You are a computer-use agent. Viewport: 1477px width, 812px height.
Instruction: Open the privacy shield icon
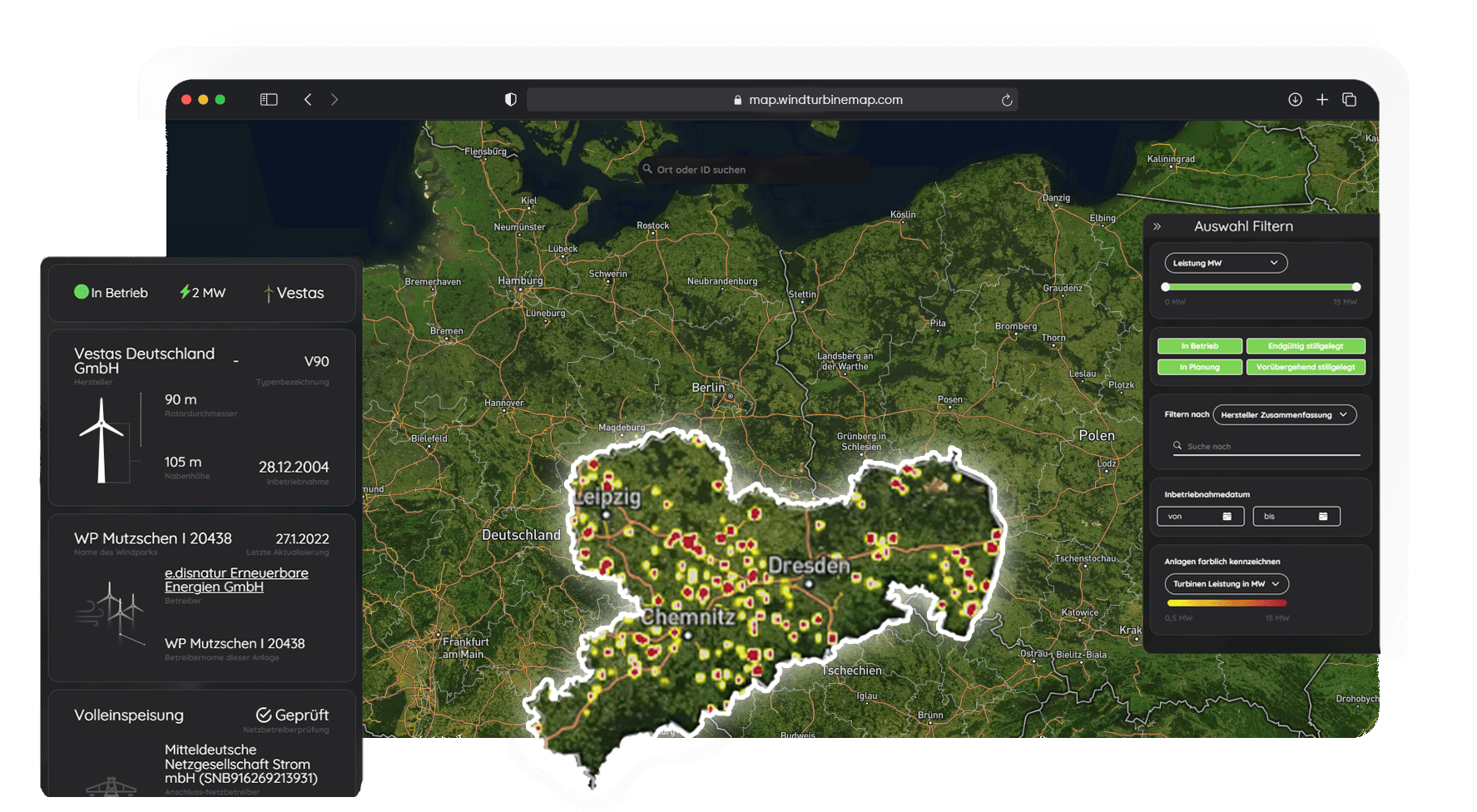(x=511, y=100)
